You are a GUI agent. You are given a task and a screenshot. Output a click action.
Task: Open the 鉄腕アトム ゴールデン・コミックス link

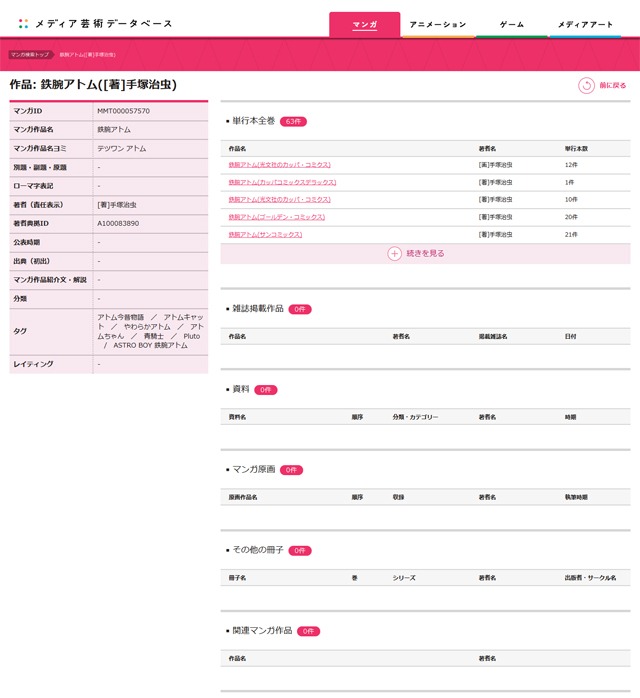tap(278, 217)
